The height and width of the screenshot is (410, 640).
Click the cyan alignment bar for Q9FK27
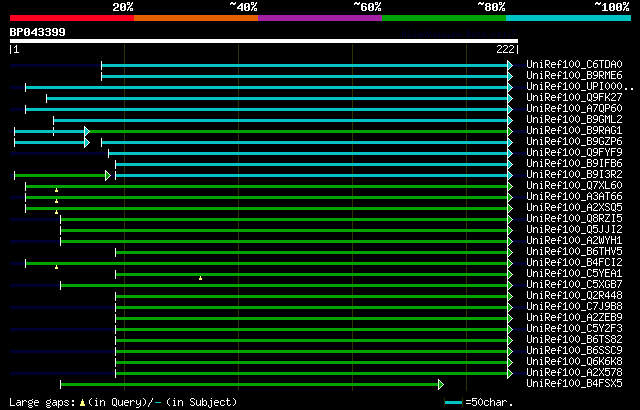tap(277, 98)
